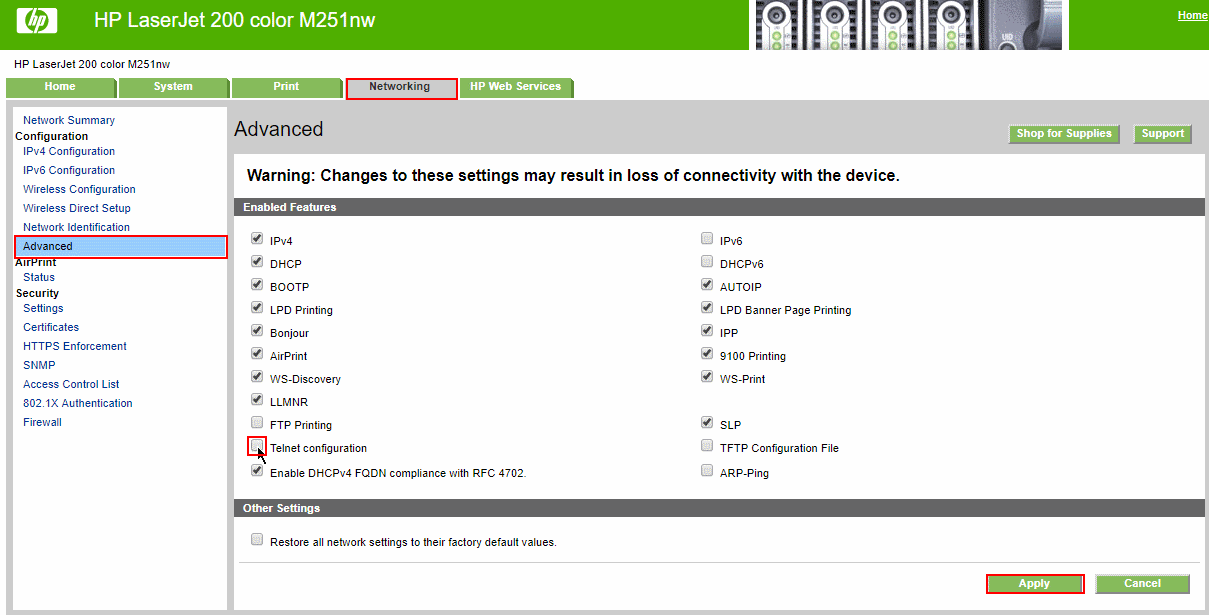Open Network Identification page
This screenshot has height=615, width=1209.
pos(77,227)
